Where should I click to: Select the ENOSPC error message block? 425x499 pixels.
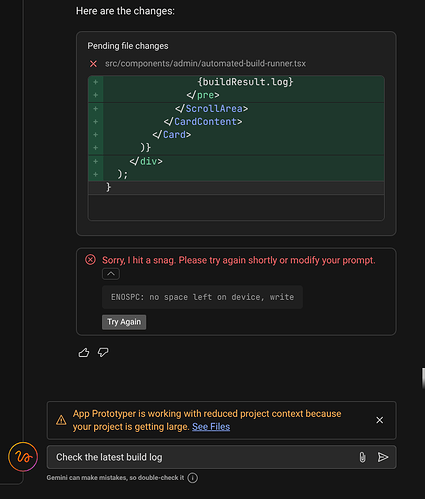click(x=202, y=297)
